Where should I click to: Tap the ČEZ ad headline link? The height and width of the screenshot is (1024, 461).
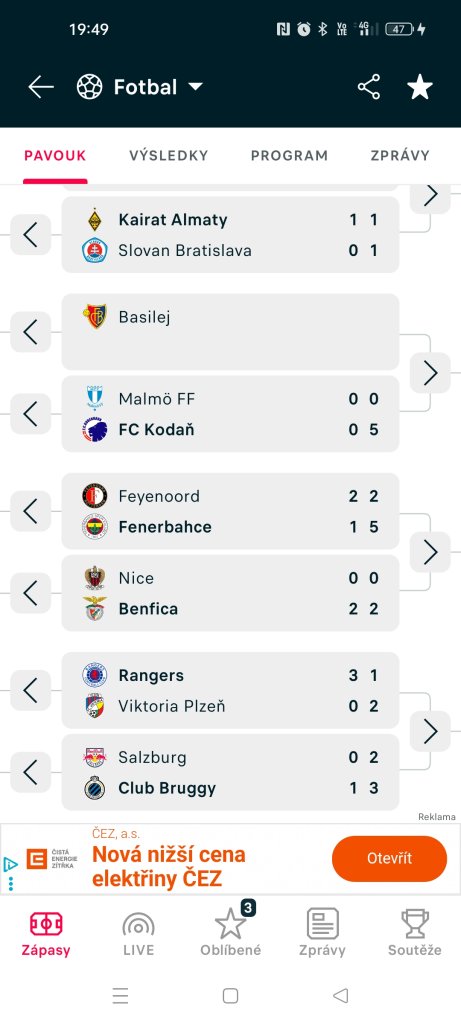168,866
